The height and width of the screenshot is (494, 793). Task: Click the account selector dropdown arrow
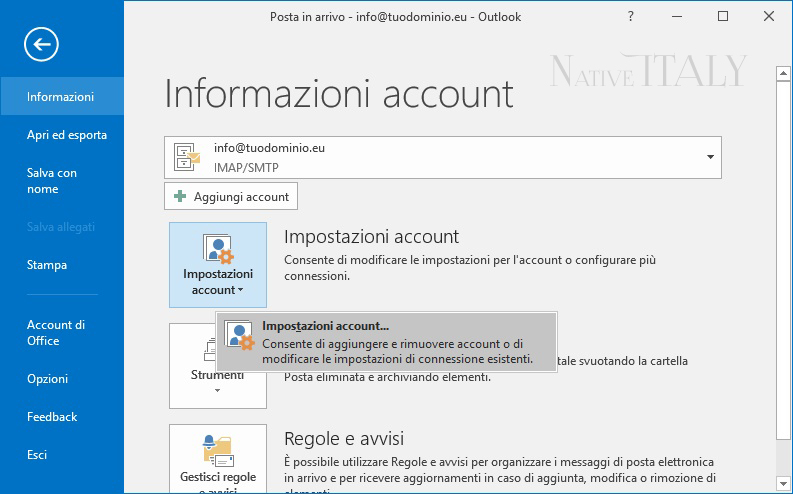coord(710,157)
